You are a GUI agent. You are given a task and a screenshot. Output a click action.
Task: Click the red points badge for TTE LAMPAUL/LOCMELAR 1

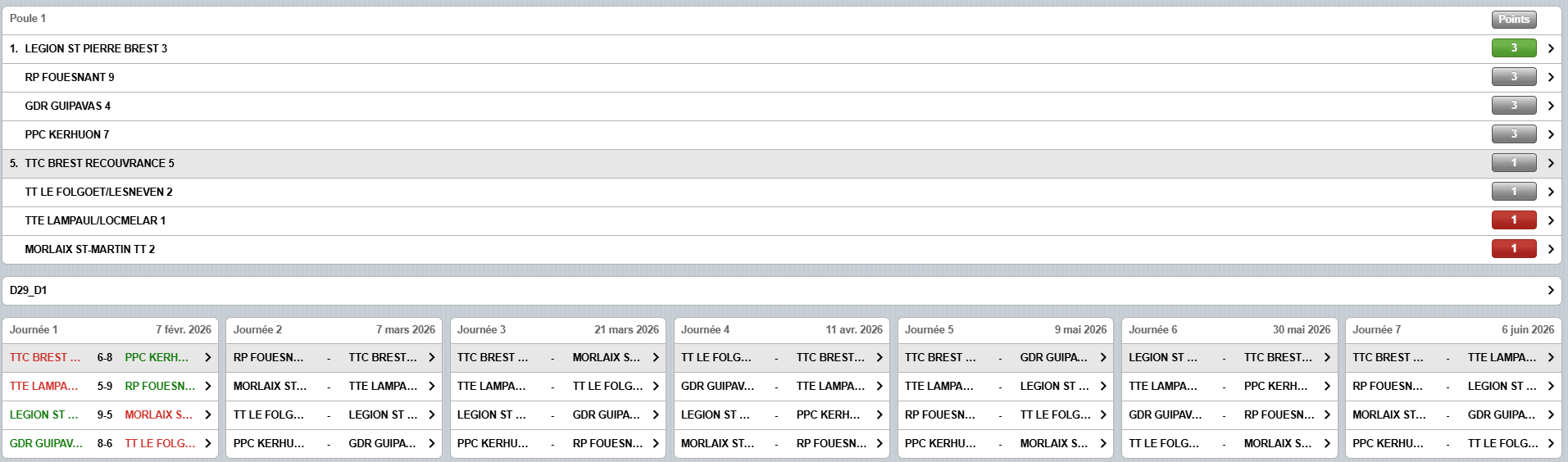[1513, 220]
